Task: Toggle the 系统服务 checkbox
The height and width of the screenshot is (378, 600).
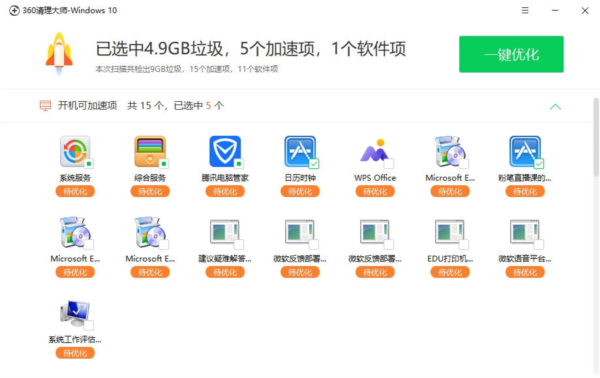Action: coord(89,164)
